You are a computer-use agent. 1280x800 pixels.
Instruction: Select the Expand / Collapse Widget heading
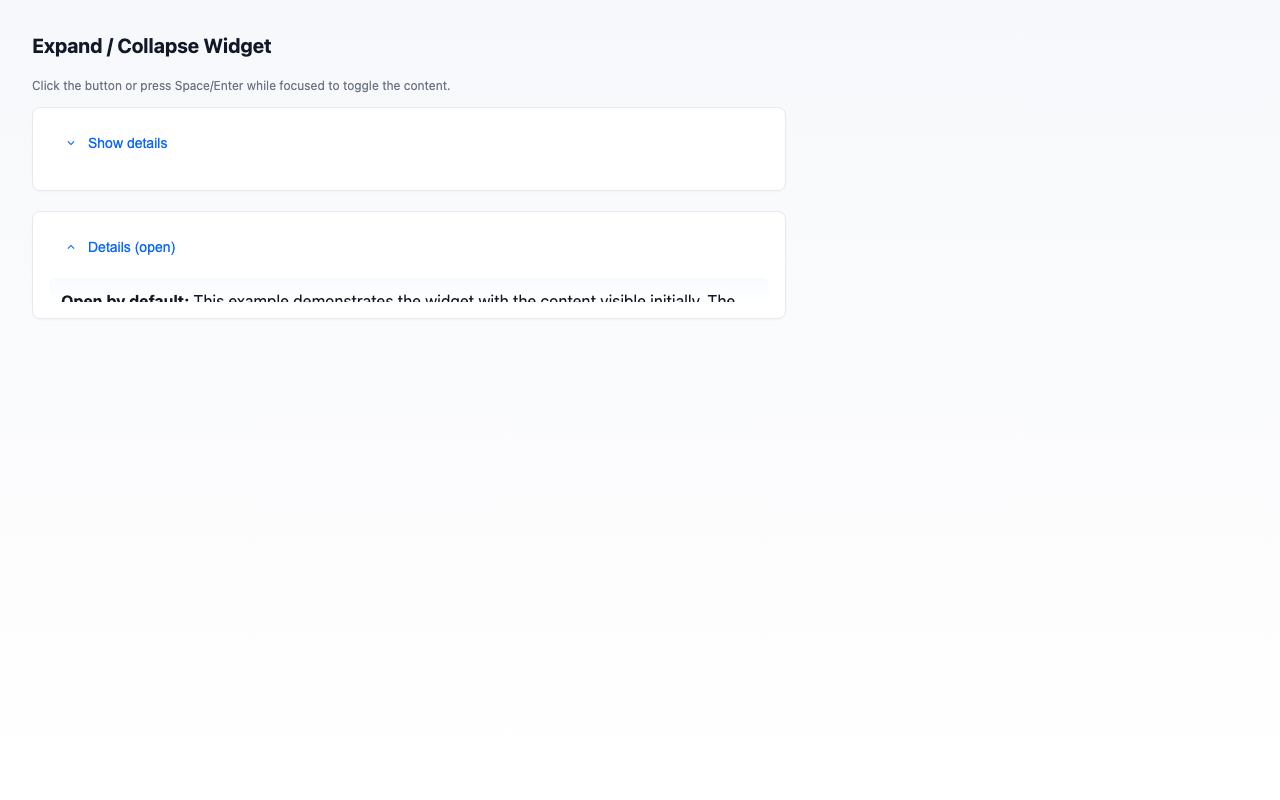click(x=151, y=46)
